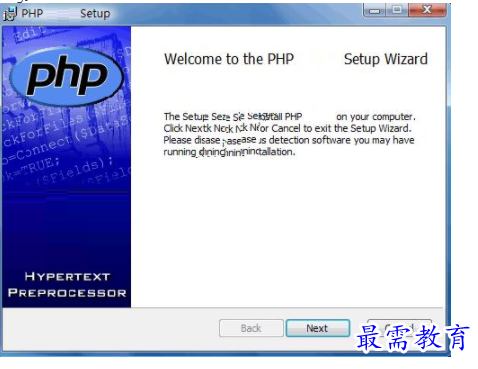The height and width of the screenshot is (369, 478).
Task: Click the 'Hypertext Preprocessor' banner text
Action: click(x=67, y=284)
